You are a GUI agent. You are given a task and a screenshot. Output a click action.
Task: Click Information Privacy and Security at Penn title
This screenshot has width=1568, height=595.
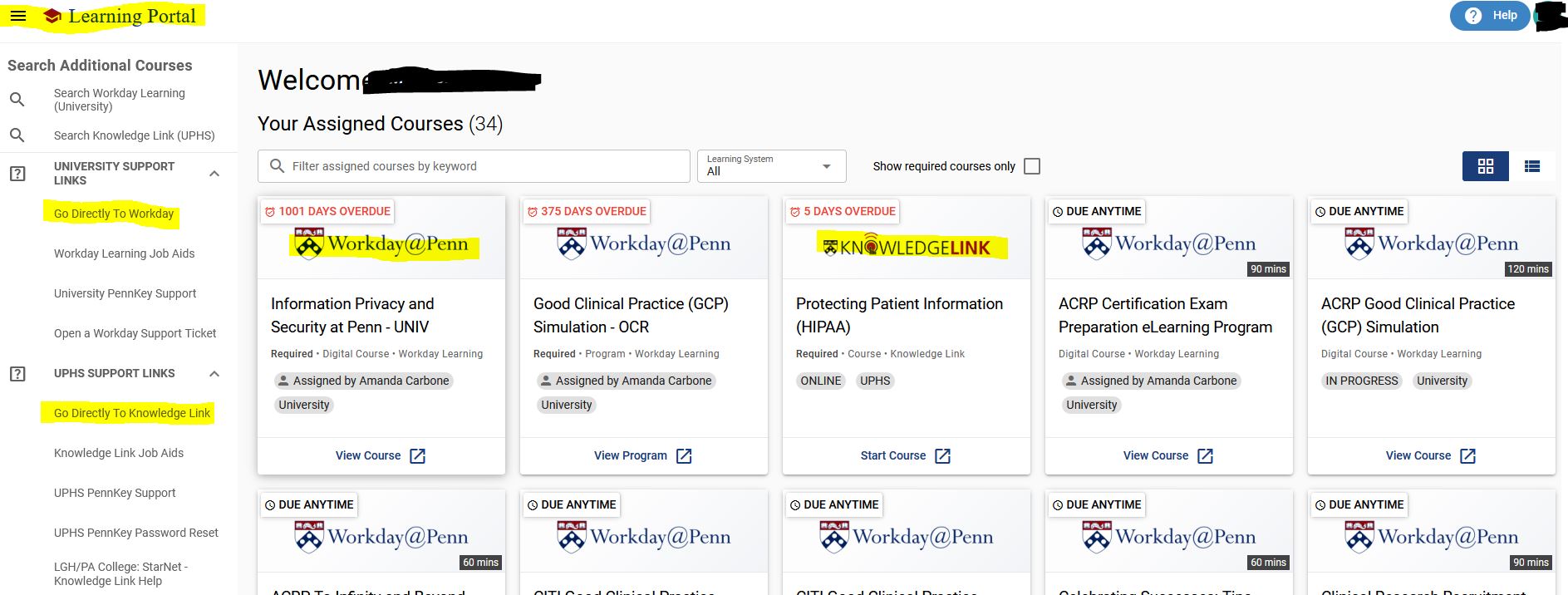[352, 316]
